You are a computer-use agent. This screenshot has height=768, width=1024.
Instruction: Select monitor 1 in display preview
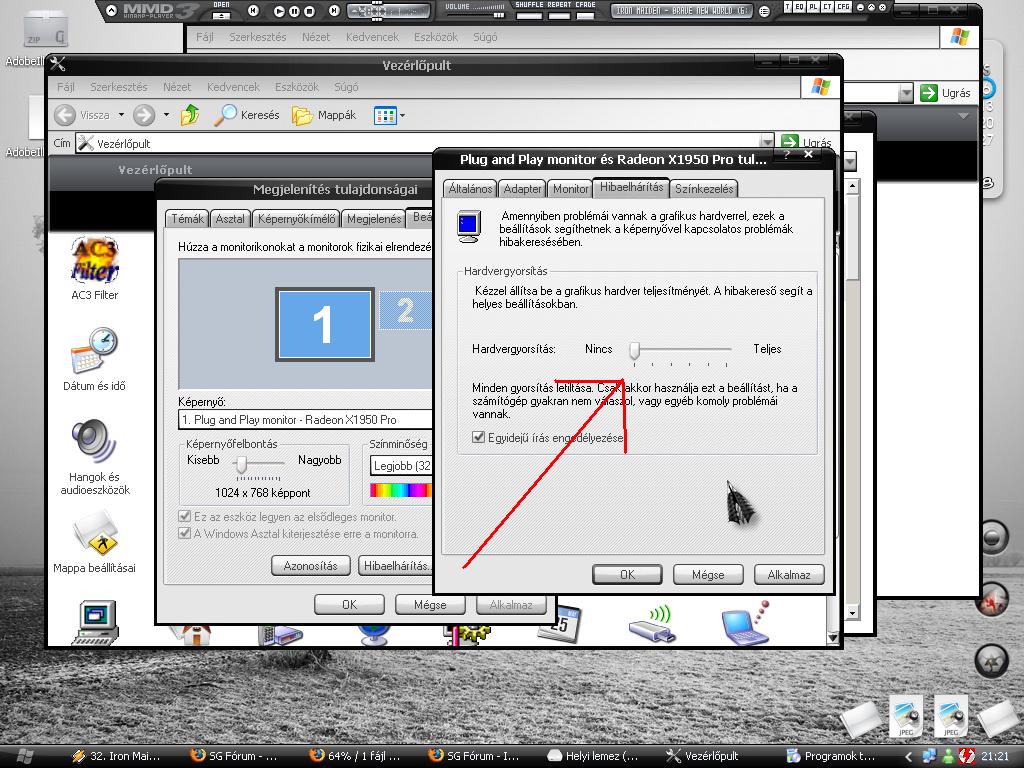click(324, 323)
